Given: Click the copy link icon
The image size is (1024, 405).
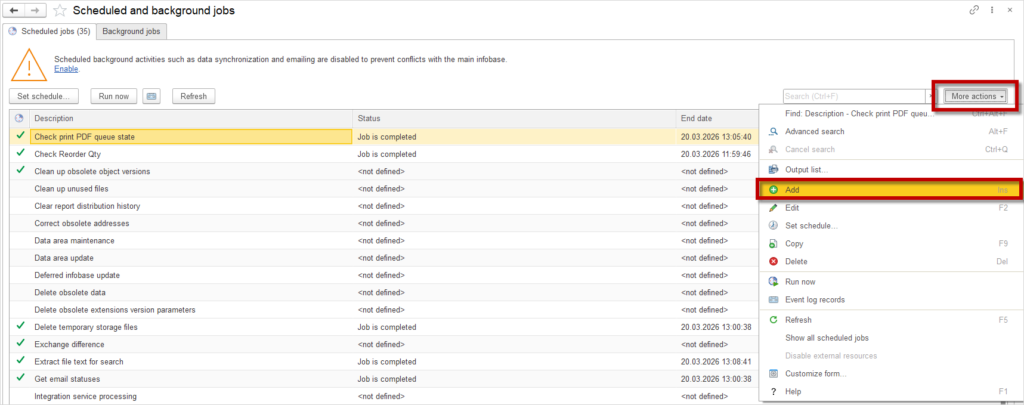Looking at the screenshot, I should click(975, 10).
